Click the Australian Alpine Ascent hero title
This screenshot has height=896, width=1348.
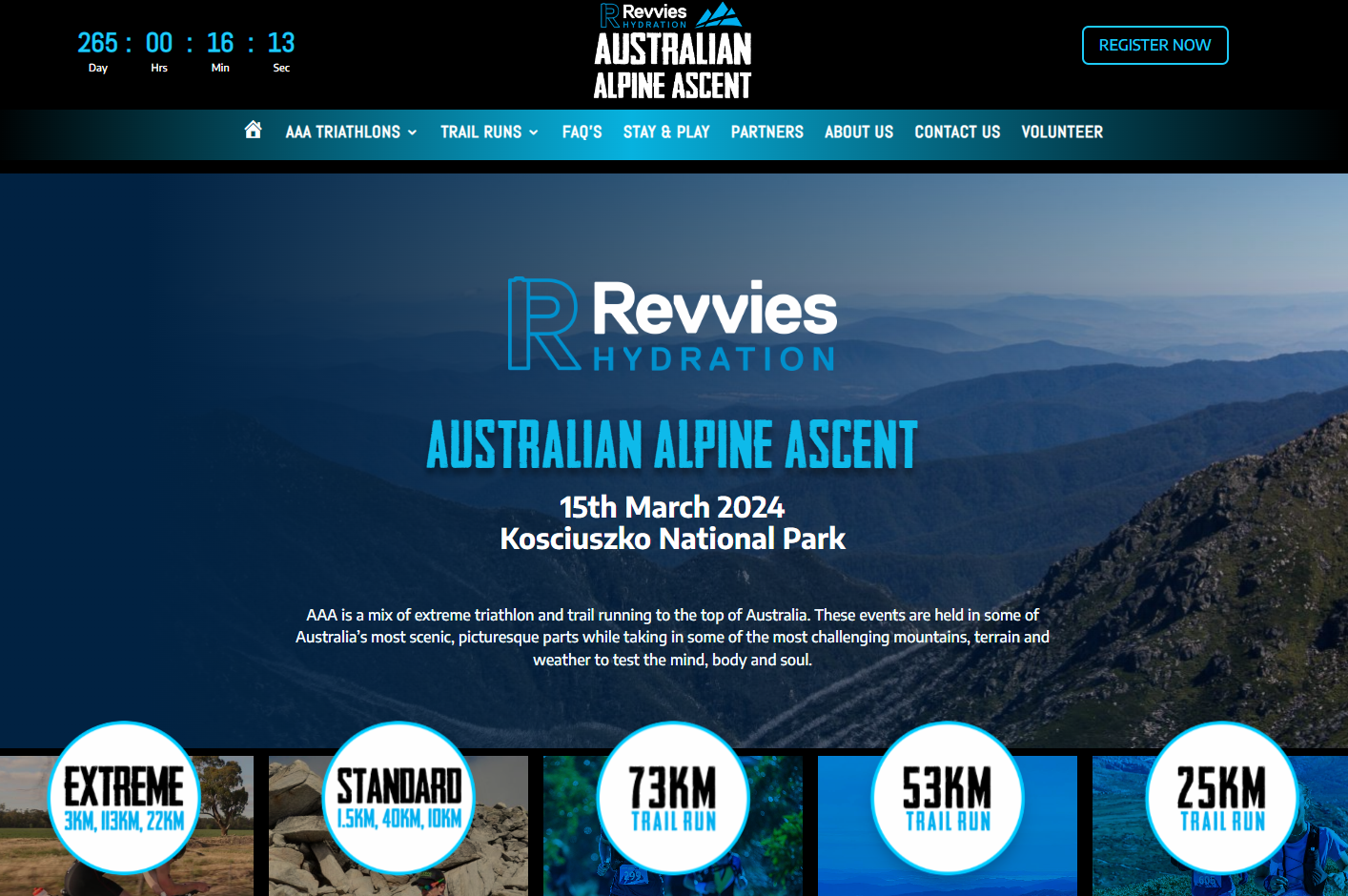[x=672, y=444]
